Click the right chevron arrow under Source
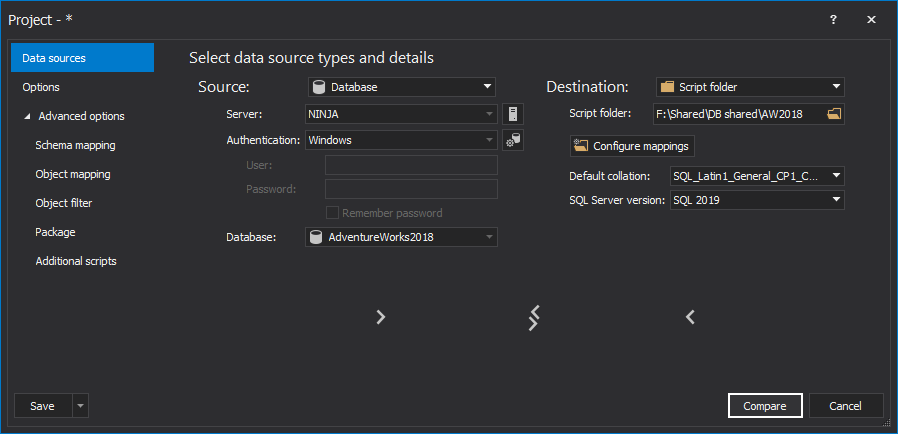Viewport: 898px width, 434px height. pos(380,317)
